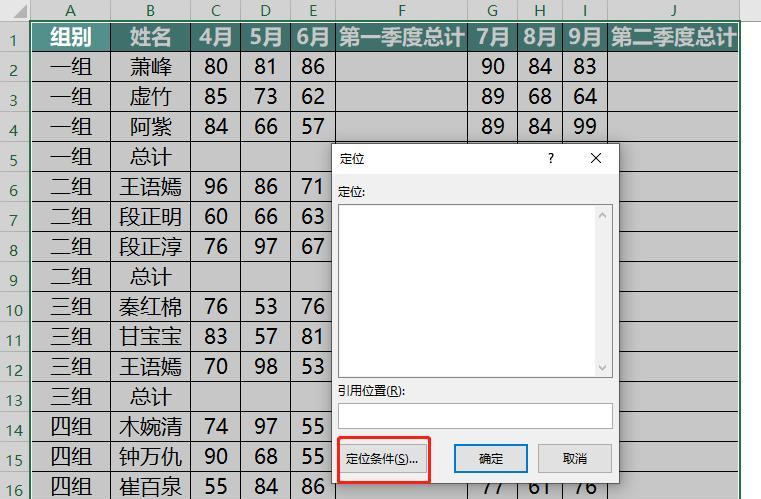
Task: Select 总计 cell in row 13
Action: 150,397
